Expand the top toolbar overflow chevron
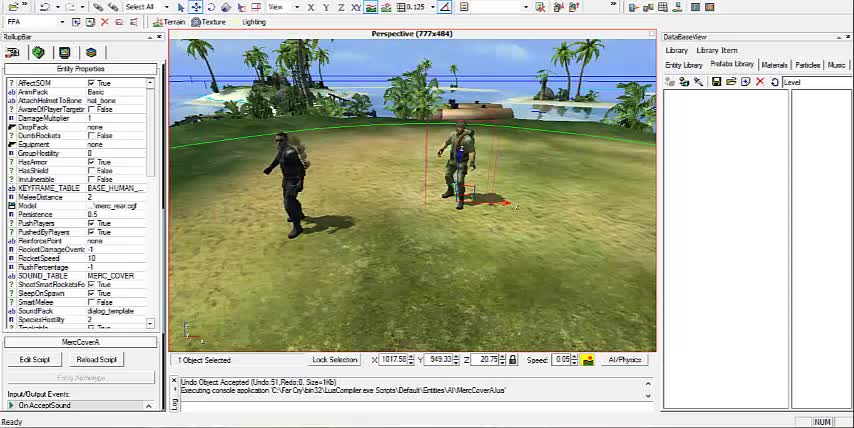Screen dimensions: 854x428 pyautogui.click(x=613, y=4)
